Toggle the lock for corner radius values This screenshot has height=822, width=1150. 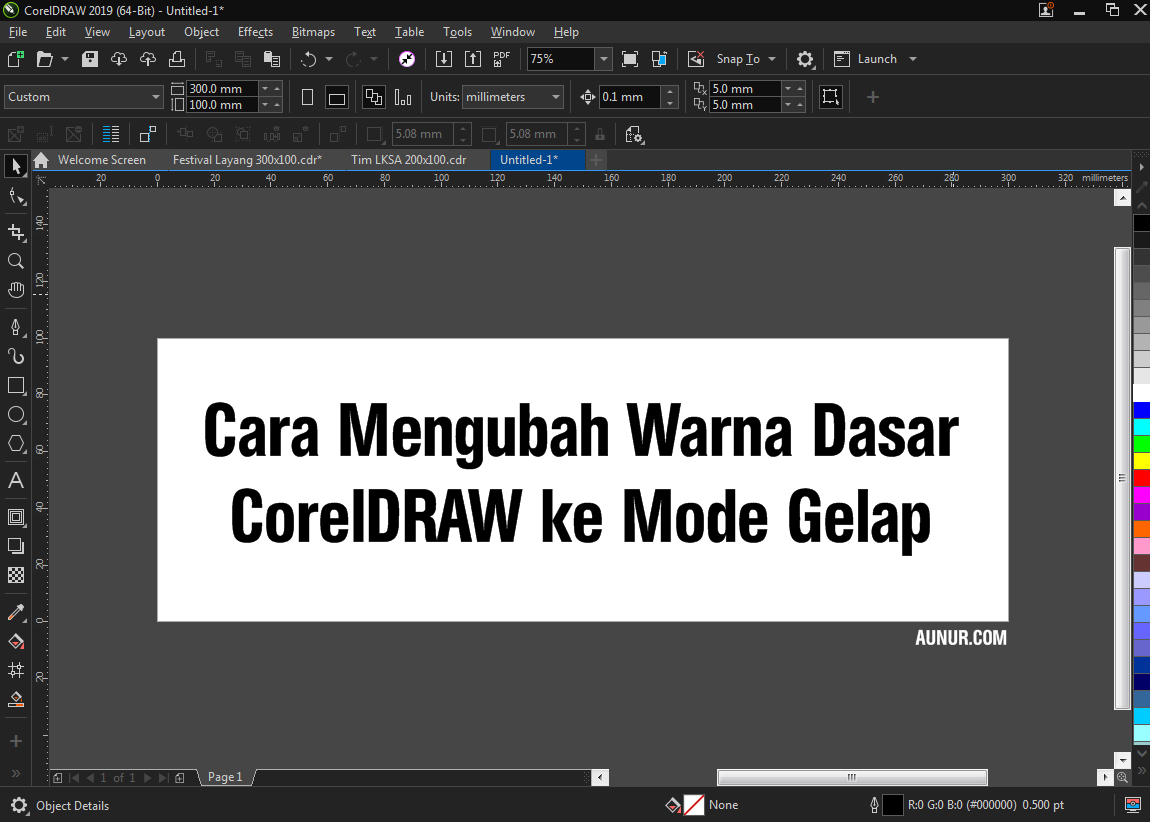pos(599,133)
